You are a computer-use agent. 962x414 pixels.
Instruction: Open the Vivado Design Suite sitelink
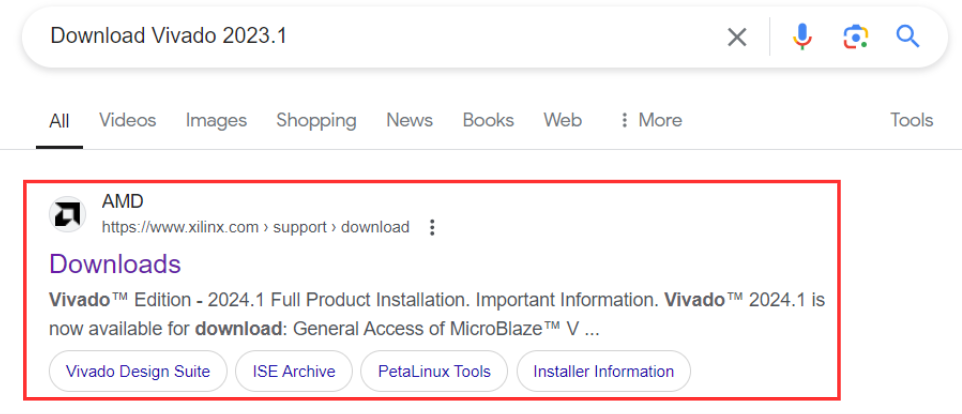pos(138,371)
